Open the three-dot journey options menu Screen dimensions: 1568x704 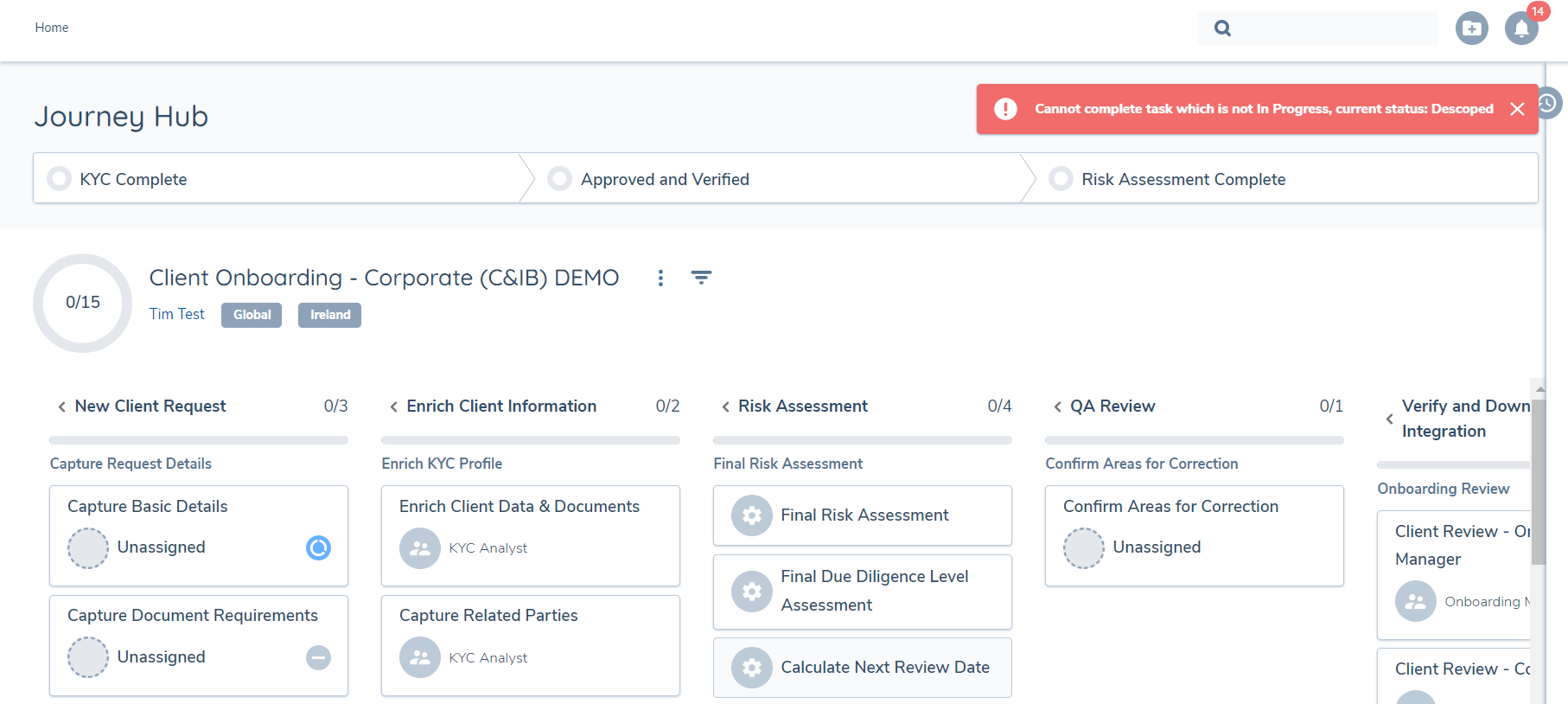pos(660,278)
